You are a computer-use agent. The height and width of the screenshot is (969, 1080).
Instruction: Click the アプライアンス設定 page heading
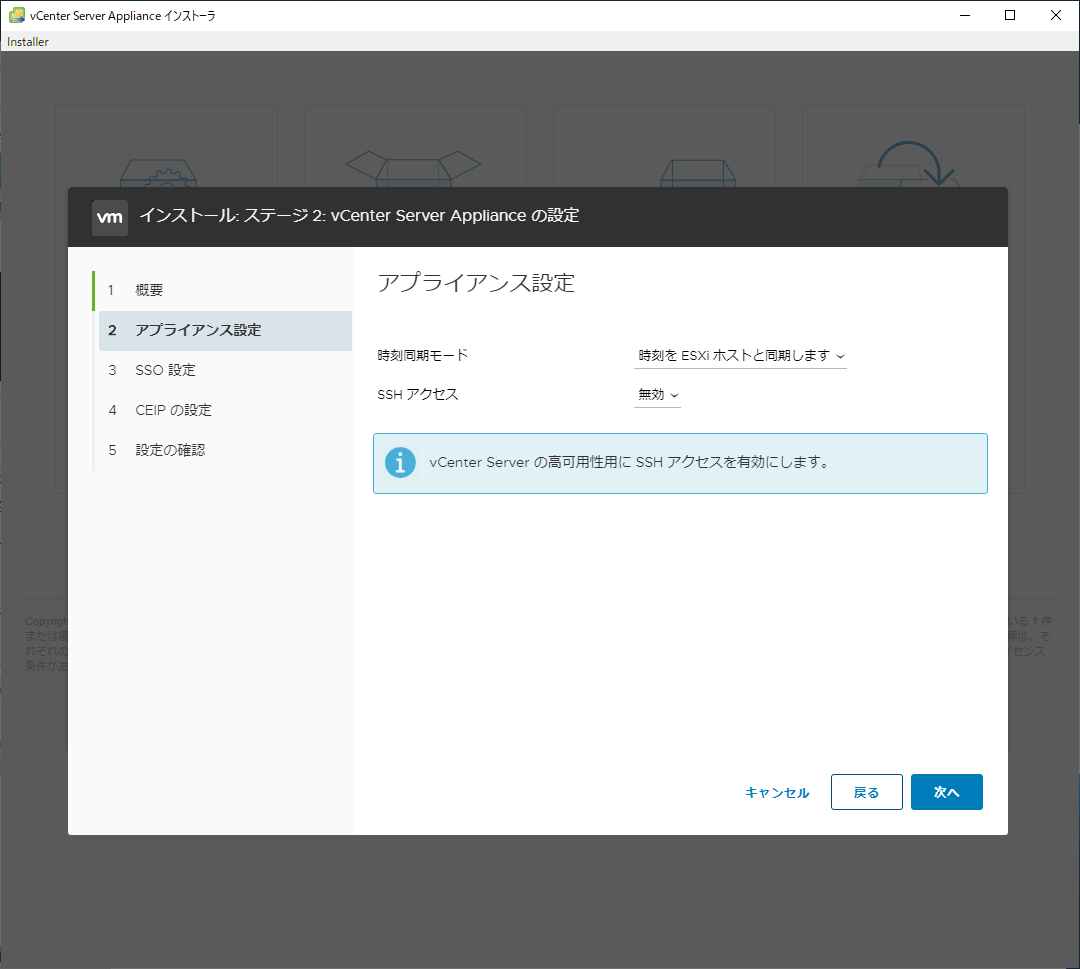point(476,283)
